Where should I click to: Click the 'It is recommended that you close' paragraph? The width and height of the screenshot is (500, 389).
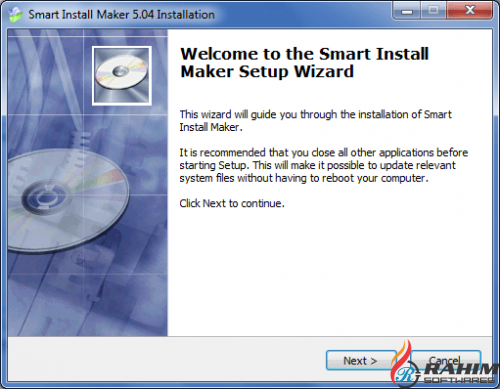click(324, 165)
